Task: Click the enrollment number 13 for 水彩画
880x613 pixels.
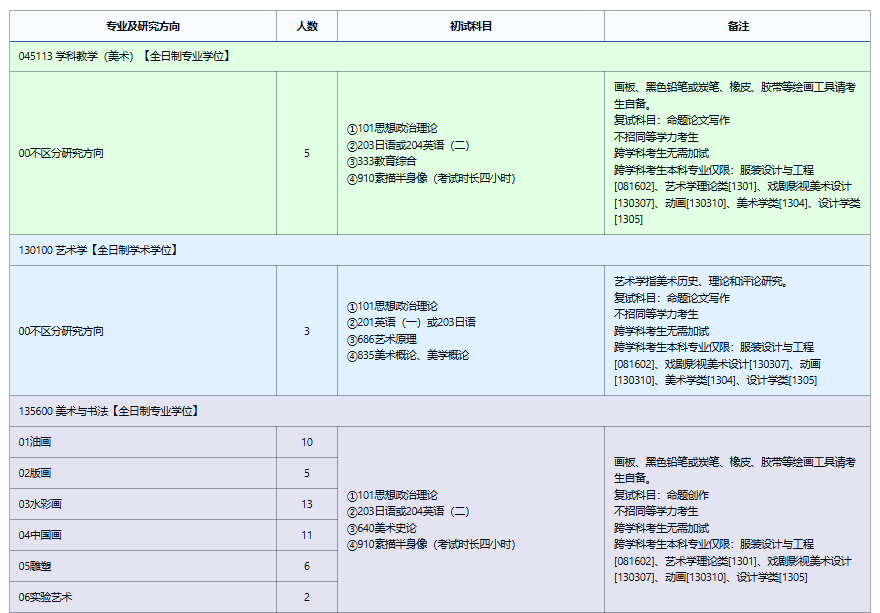Action: [307, 504]
